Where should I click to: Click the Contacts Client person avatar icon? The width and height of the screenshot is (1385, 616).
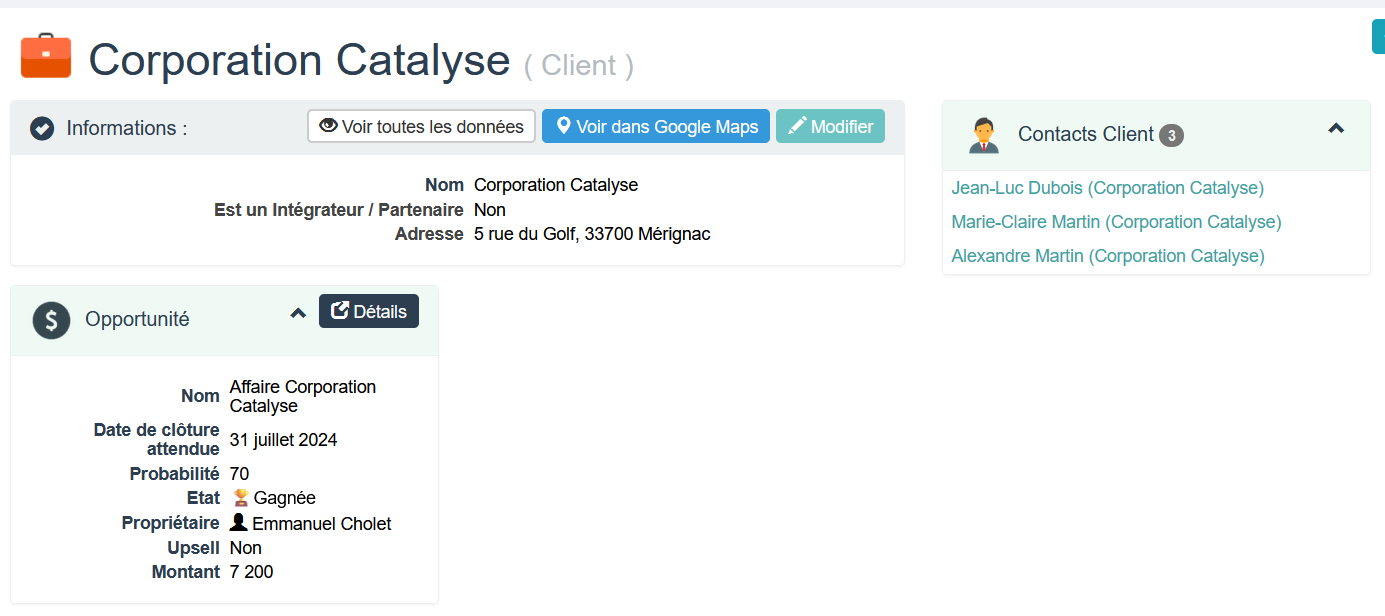click(983, 135)
